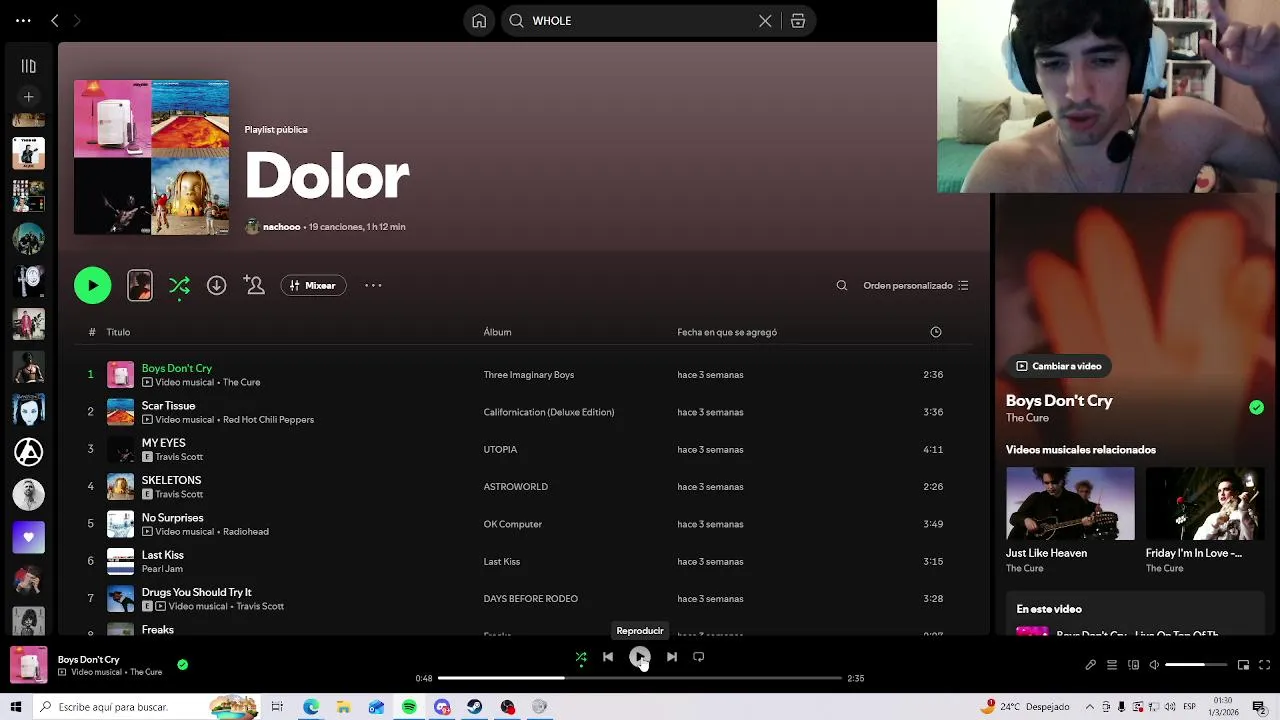Go back with the left arrow
Viewport: 1280px width, 720px height.
(x=55, y=21)
